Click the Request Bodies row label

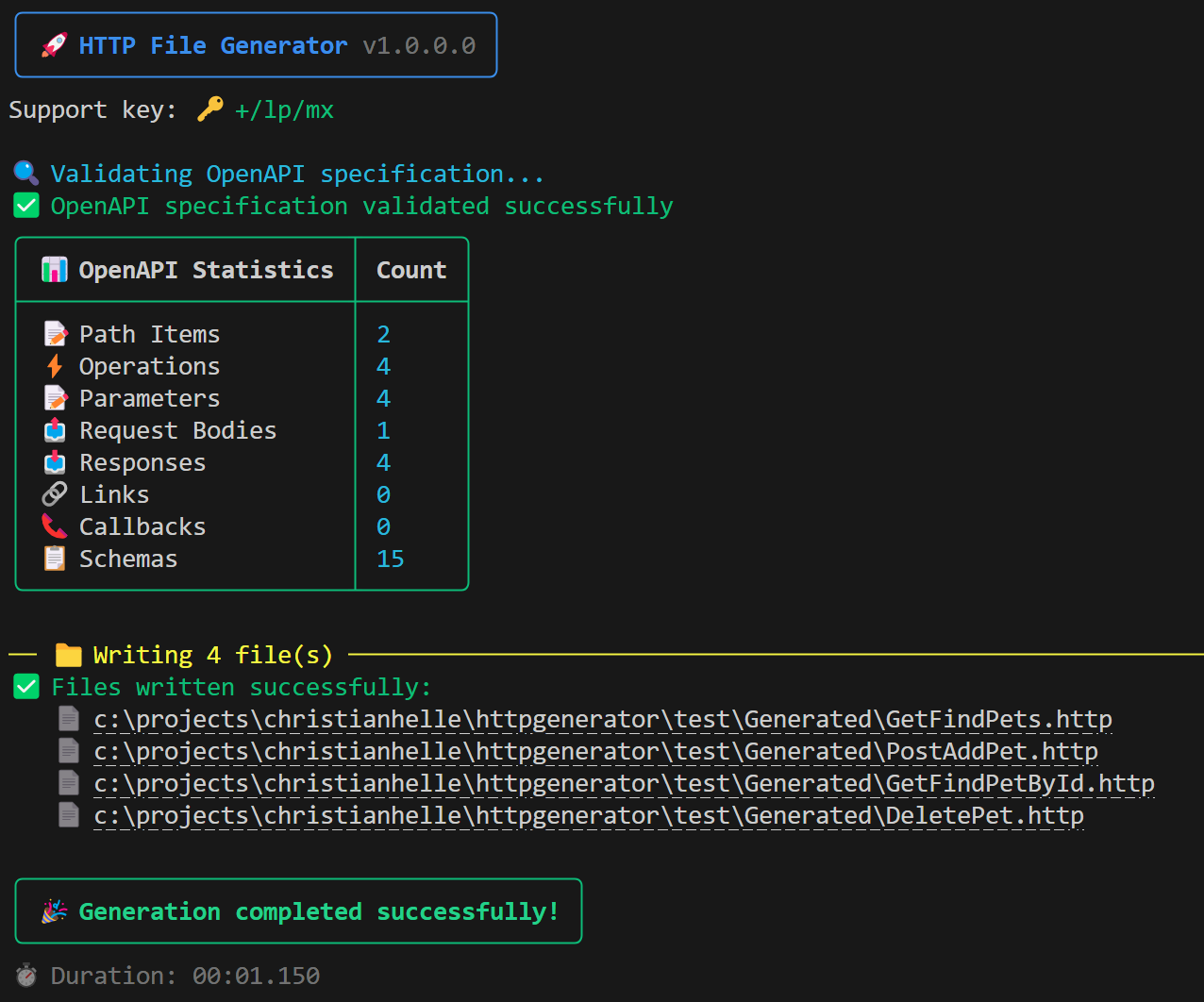pos(177,431)
